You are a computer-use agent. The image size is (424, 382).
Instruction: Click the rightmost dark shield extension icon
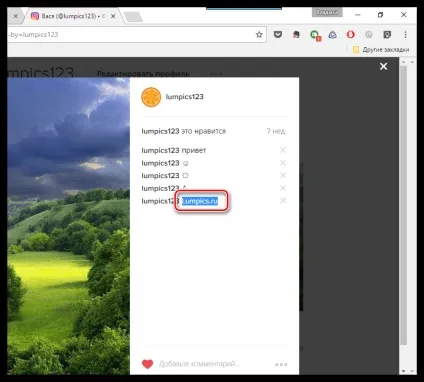click(387, 34)
